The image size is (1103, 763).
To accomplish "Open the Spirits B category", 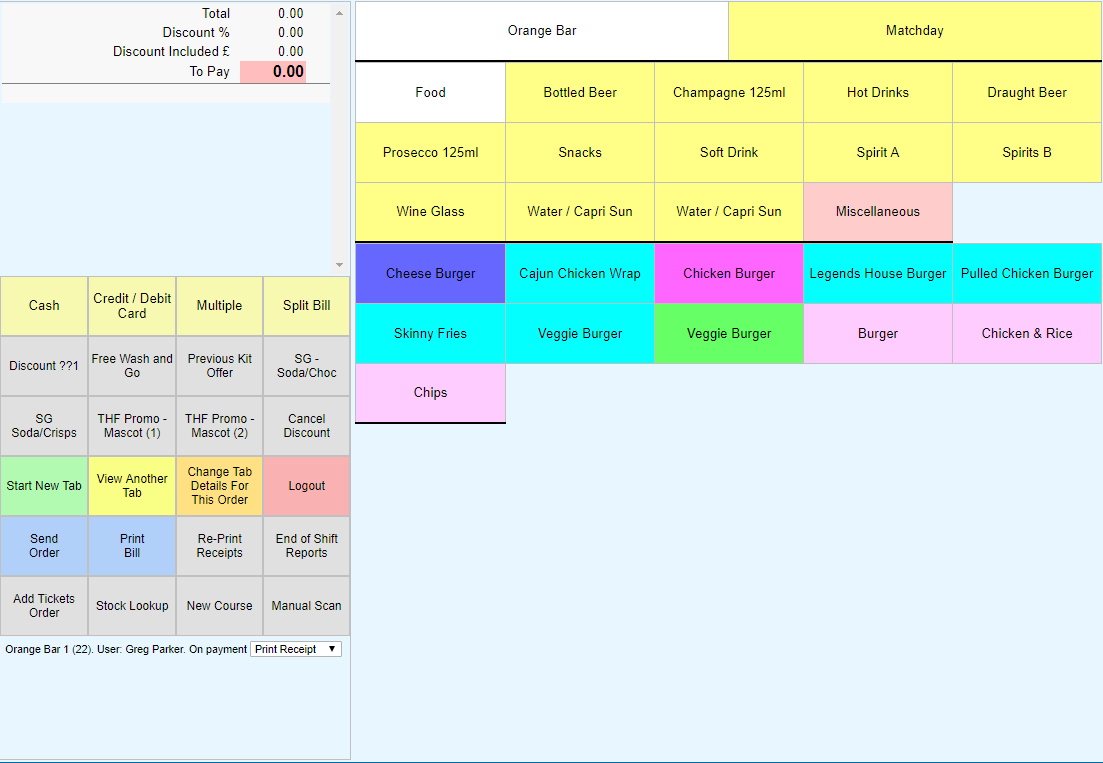I will [1027, 153].
